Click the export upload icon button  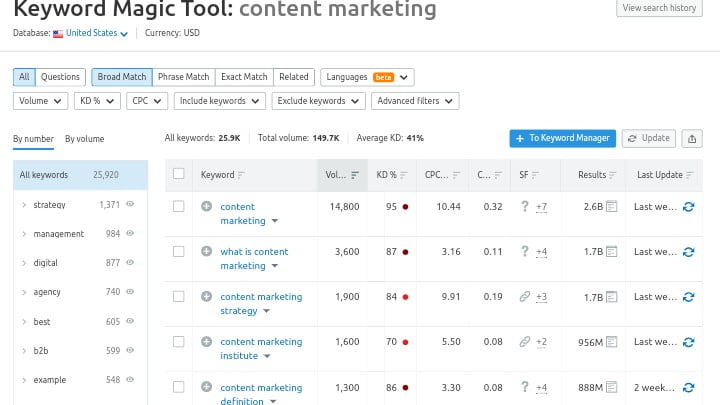(692, 138)
